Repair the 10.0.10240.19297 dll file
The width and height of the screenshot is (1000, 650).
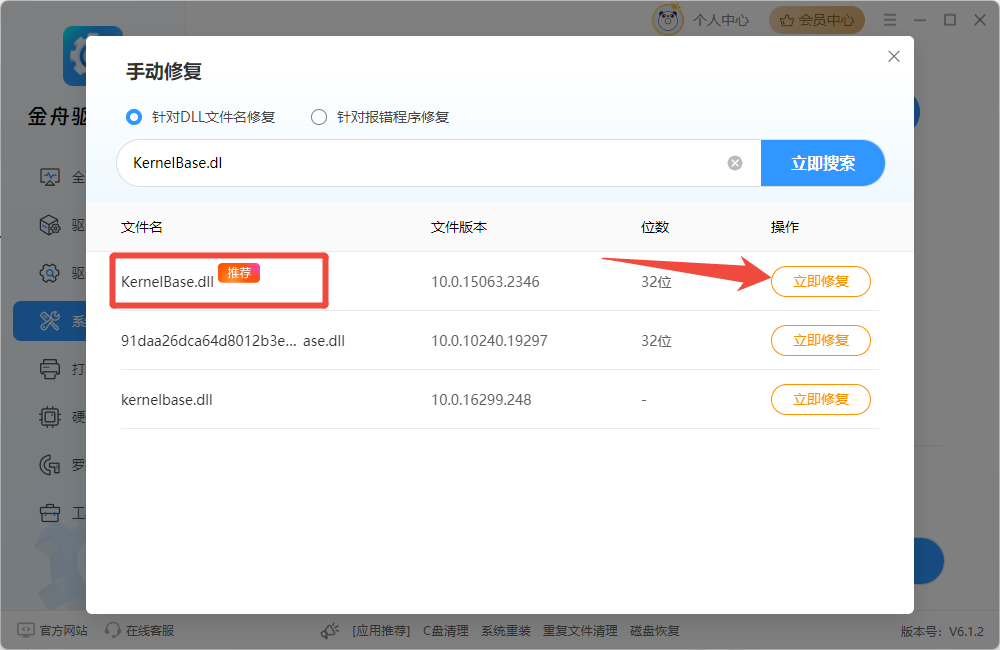point(821,341)
